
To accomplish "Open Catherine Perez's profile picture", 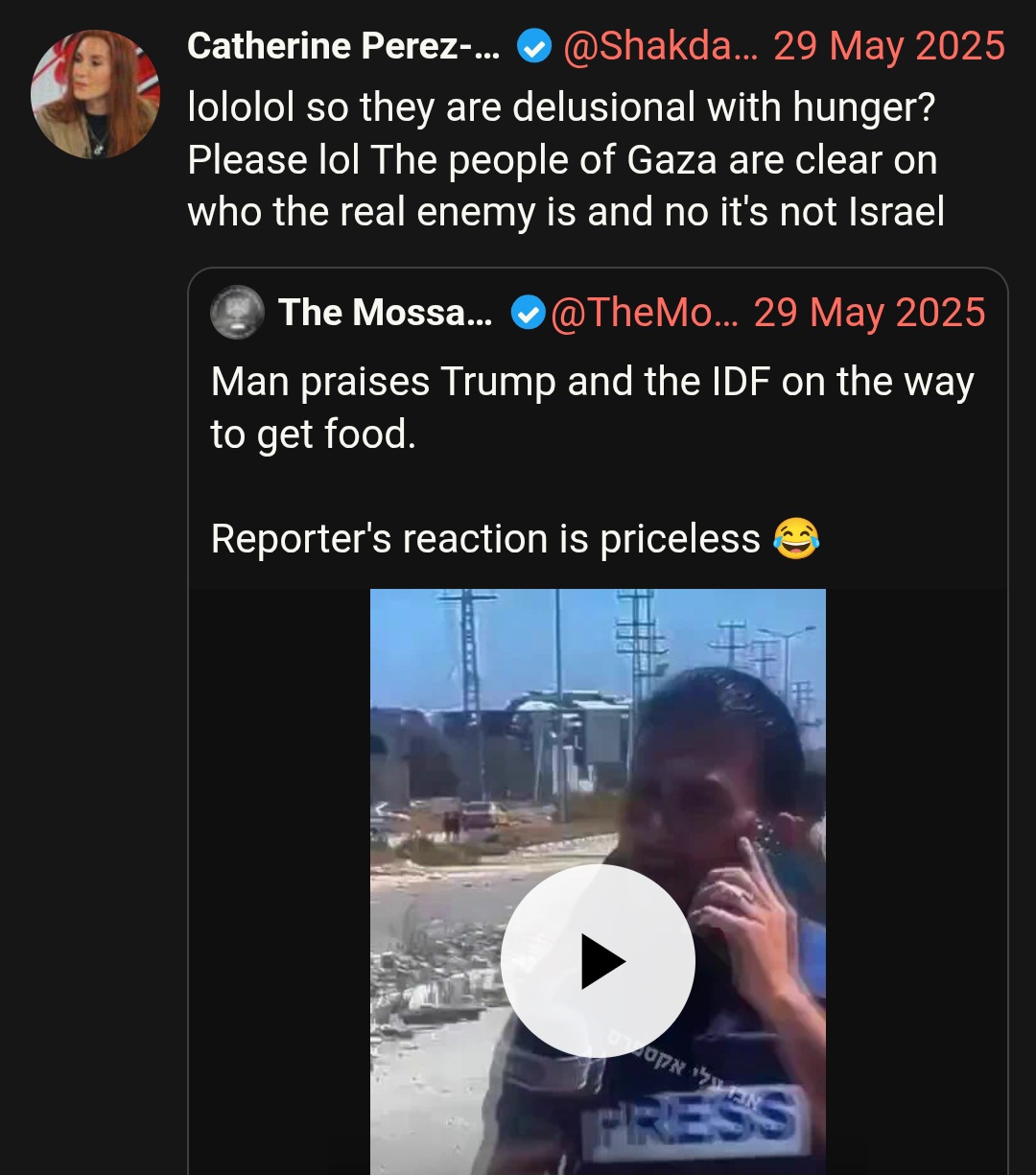I will pyautogui.click(x=95, y=94).
